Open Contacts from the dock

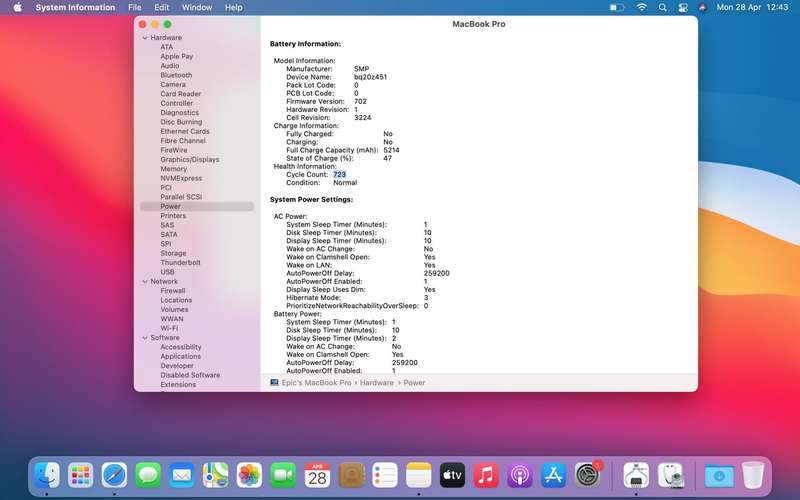click(351, 476)
